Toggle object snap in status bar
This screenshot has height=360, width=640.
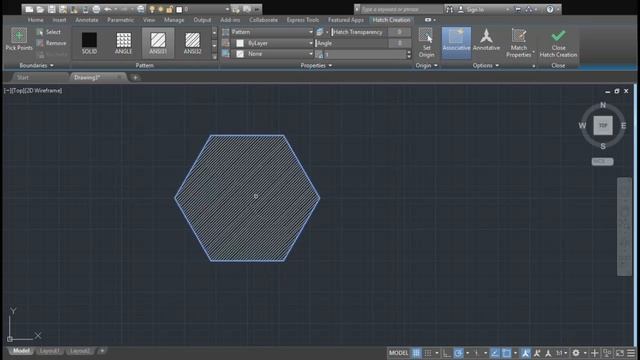click(x=507, y=353)
